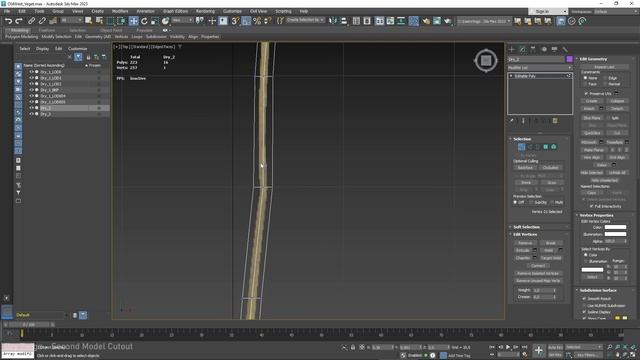Enable the Preserve UVs checkbox
Viewport: 640px width, 360px height.
(x=587, y=93)
